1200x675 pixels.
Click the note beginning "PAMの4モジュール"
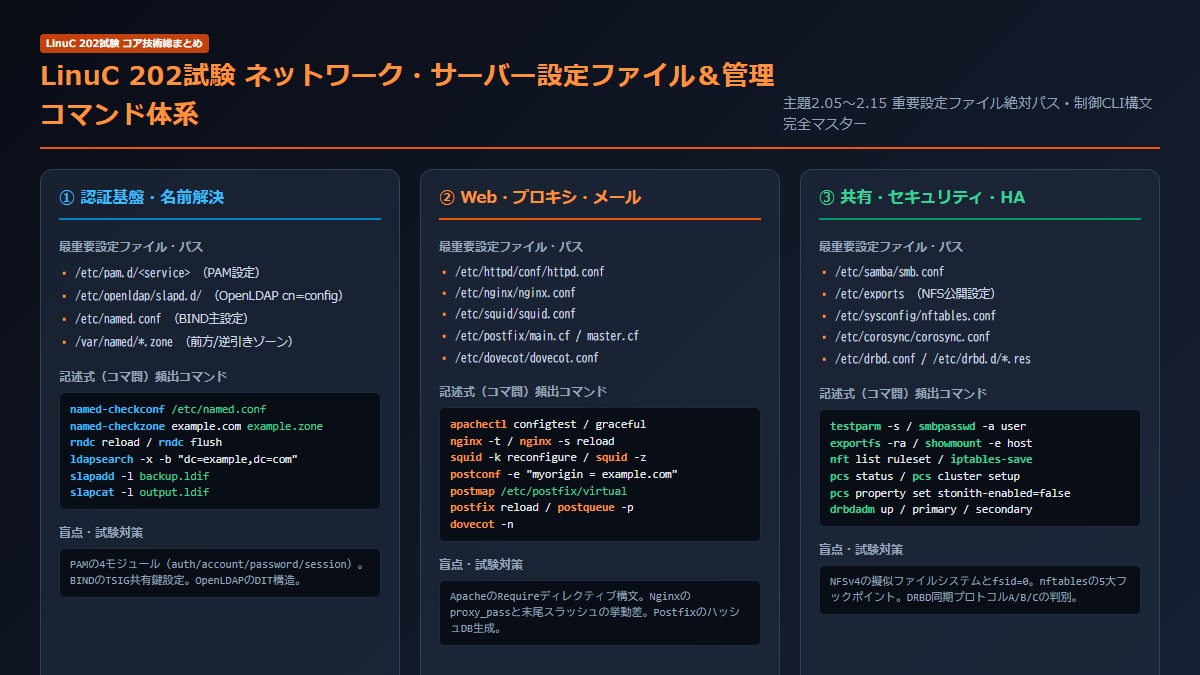point(220,572)
